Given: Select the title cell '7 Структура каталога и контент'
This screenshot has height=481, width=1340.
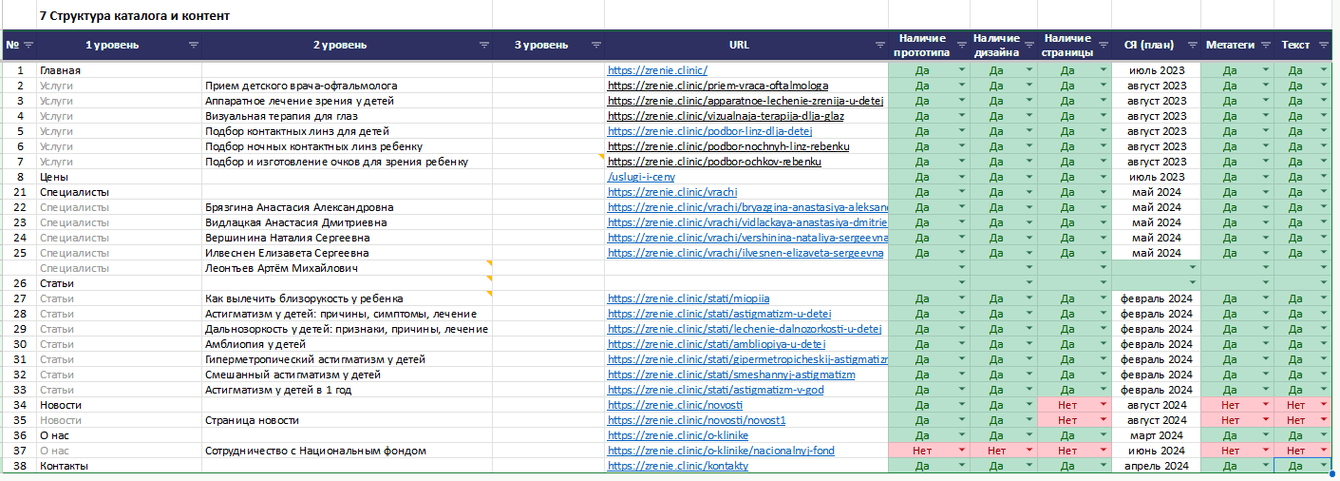Looking at the screenshot, I should [134, 16].
